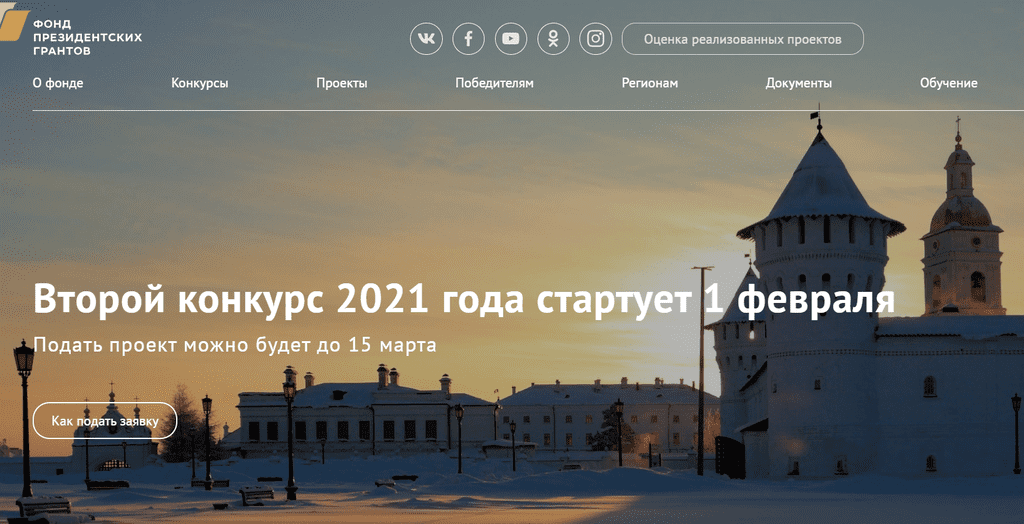Open the VK social network icon
The width and height of the screenshot is (1024, 524).
click(426, 39)
